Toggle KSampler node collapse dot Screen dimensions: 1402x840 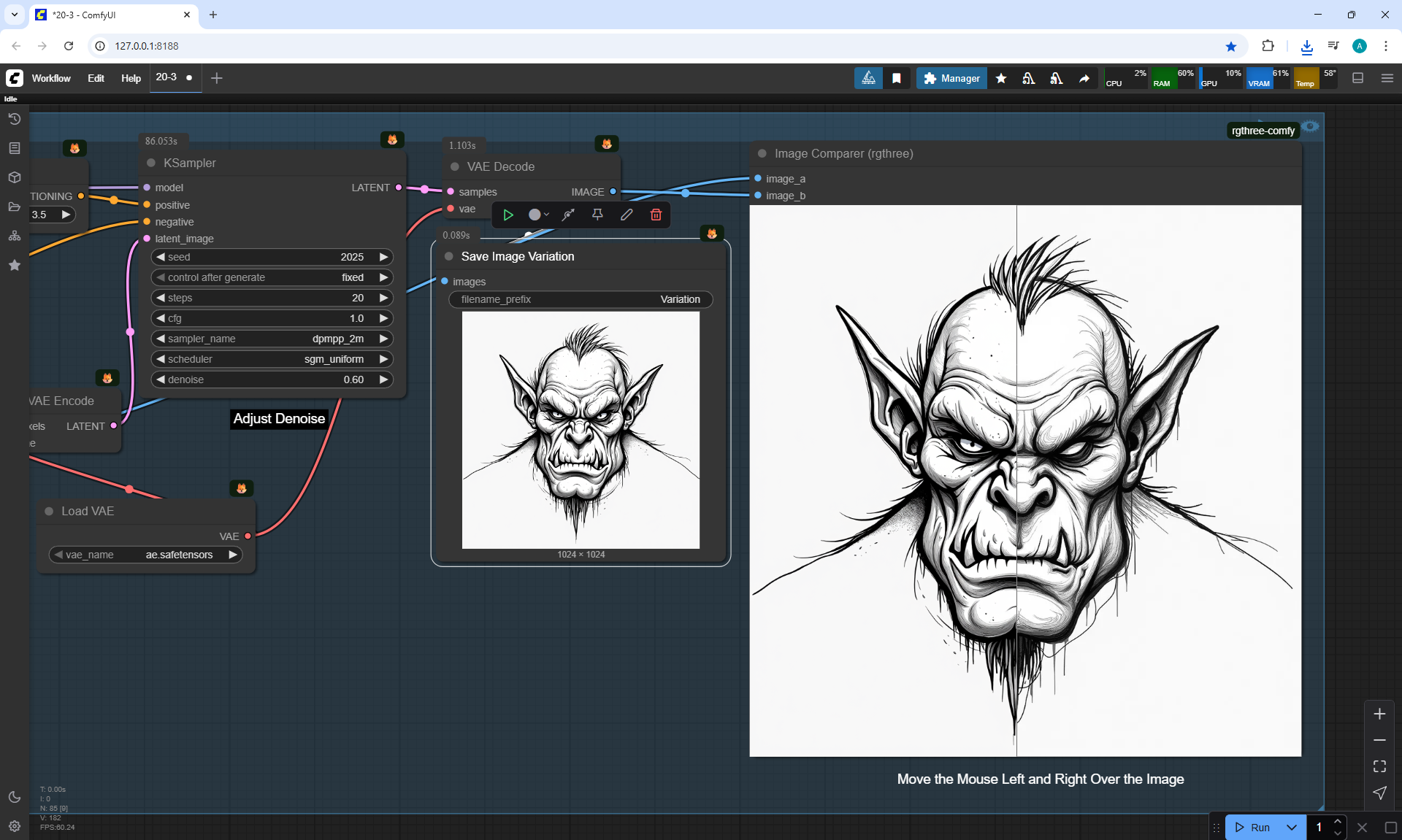coord(151,163)
